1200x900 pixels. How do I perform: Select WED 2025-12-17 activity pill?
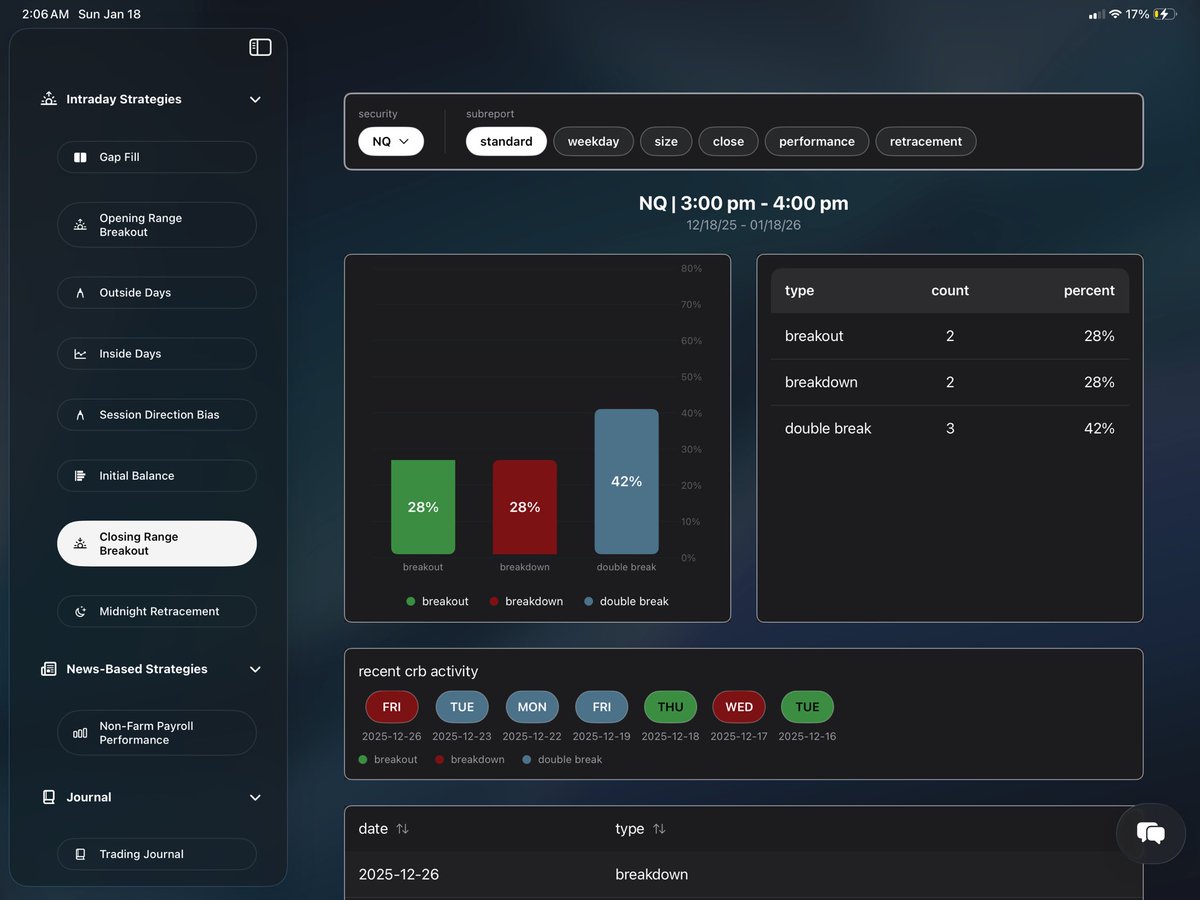739,707
